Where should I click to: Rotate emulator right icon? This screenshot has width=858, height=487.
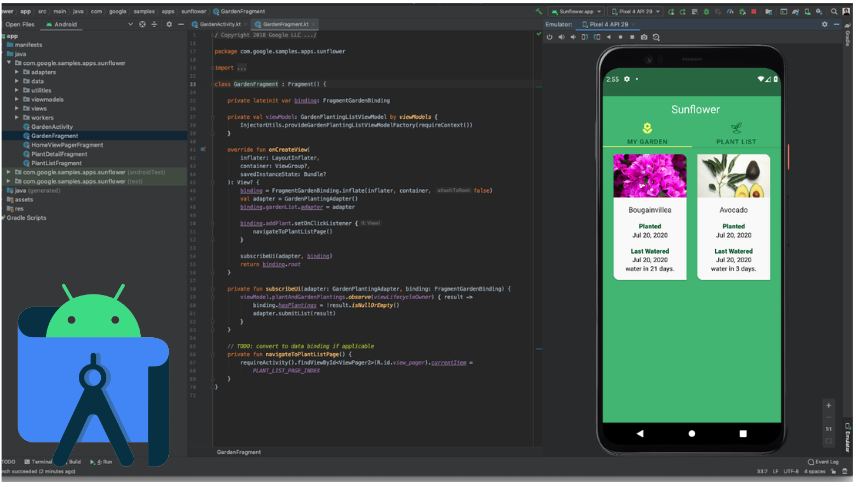597,37
